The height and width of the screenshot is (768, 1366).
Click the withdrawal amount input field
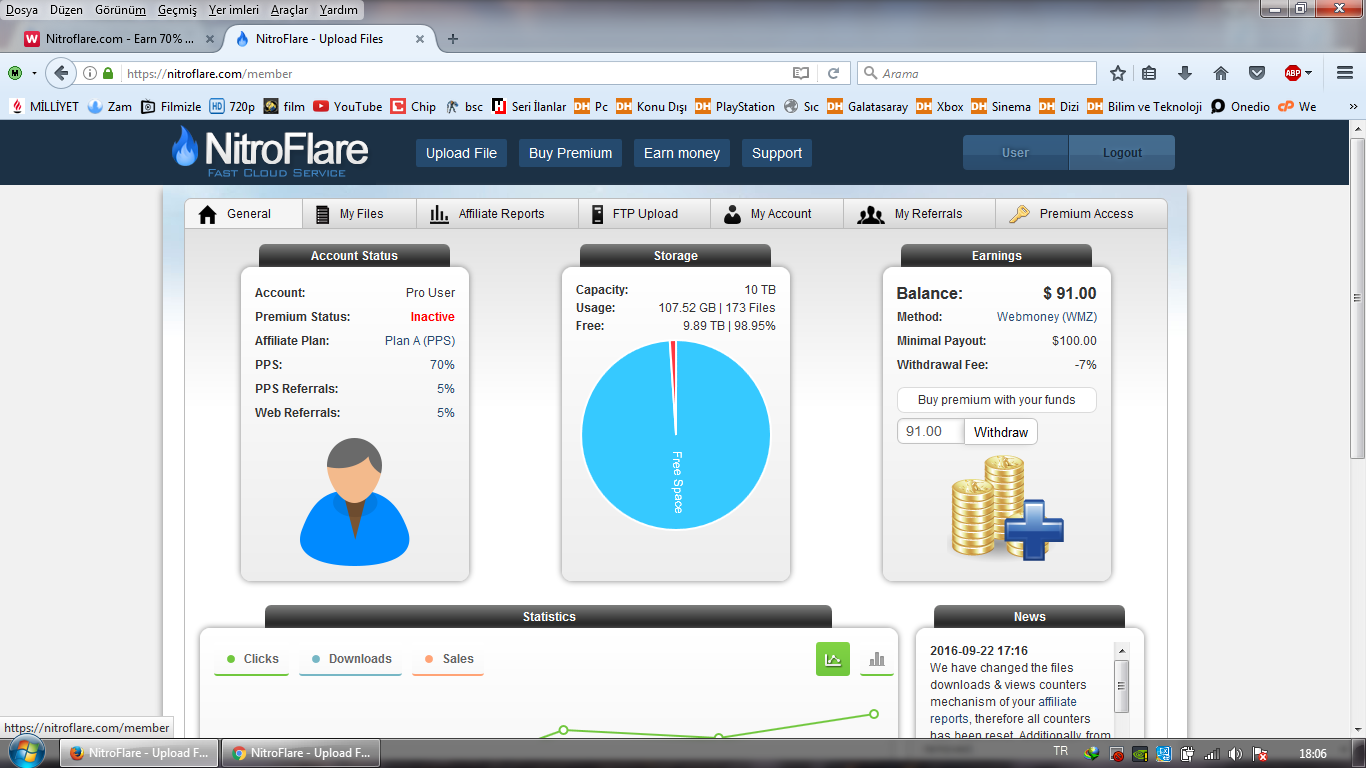(x=931, y=432)
